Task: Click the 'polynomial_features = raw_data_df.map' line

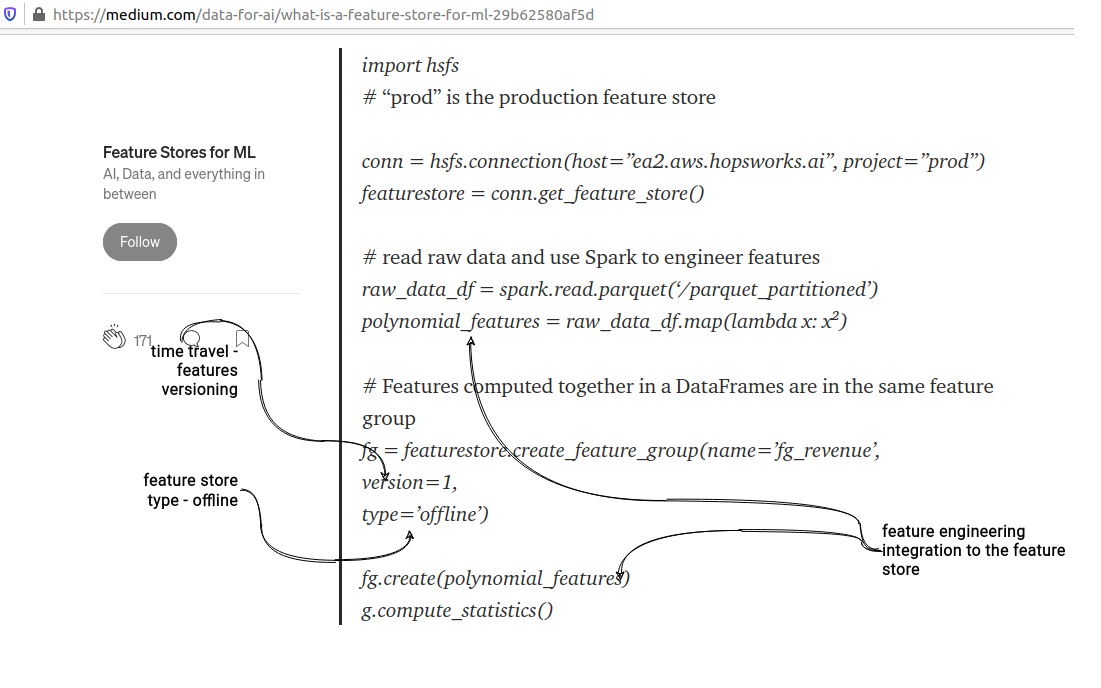Action: tap(605, 322)
